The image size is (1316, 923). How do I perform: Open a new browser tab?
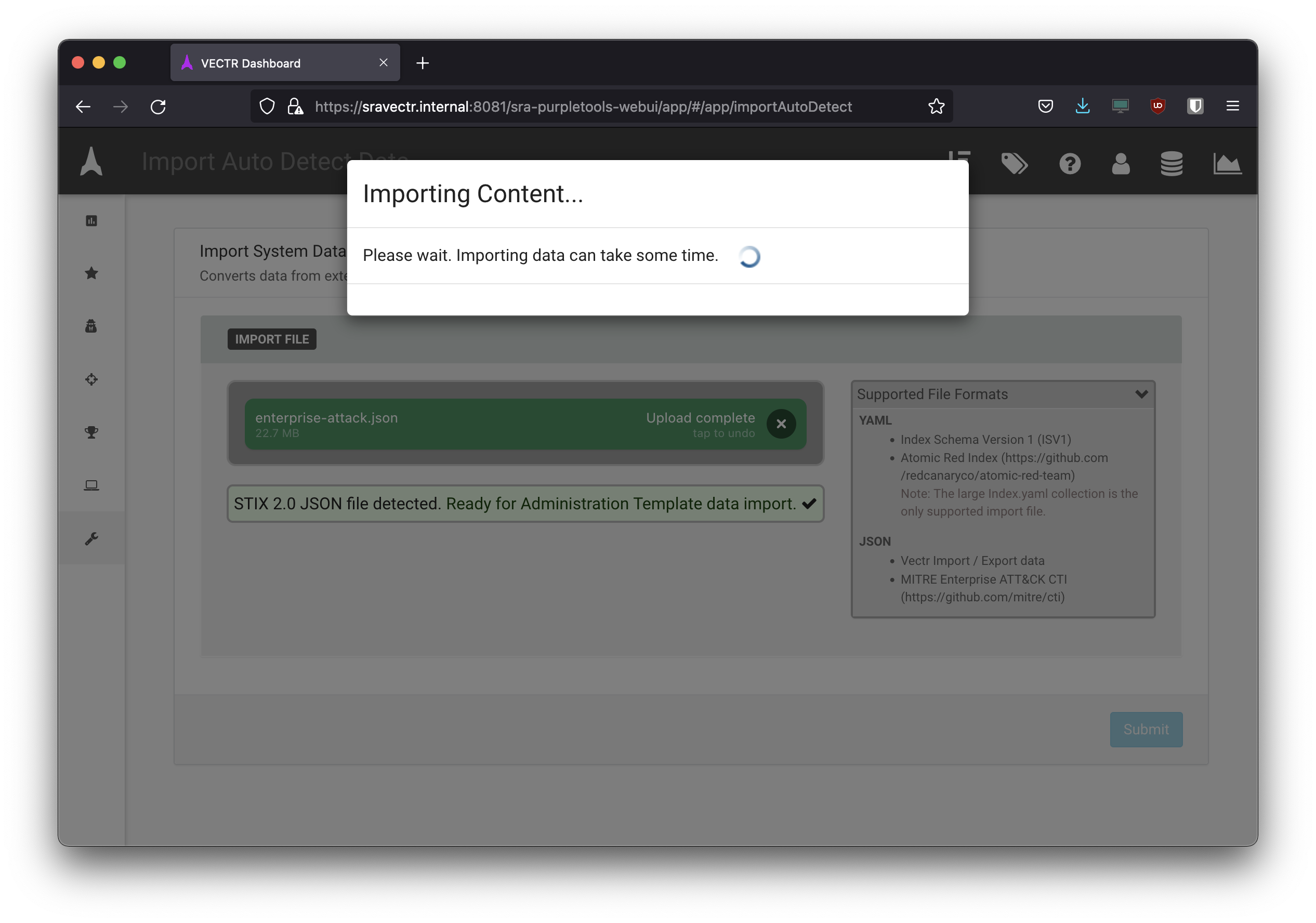click(x=423, y=63)
